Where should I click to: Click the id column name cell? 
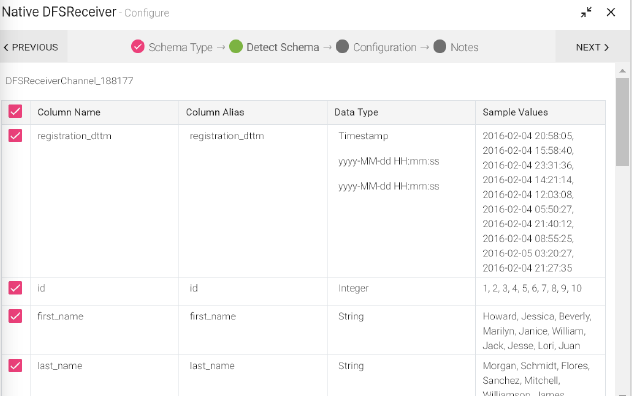click(x=41, y=288)
